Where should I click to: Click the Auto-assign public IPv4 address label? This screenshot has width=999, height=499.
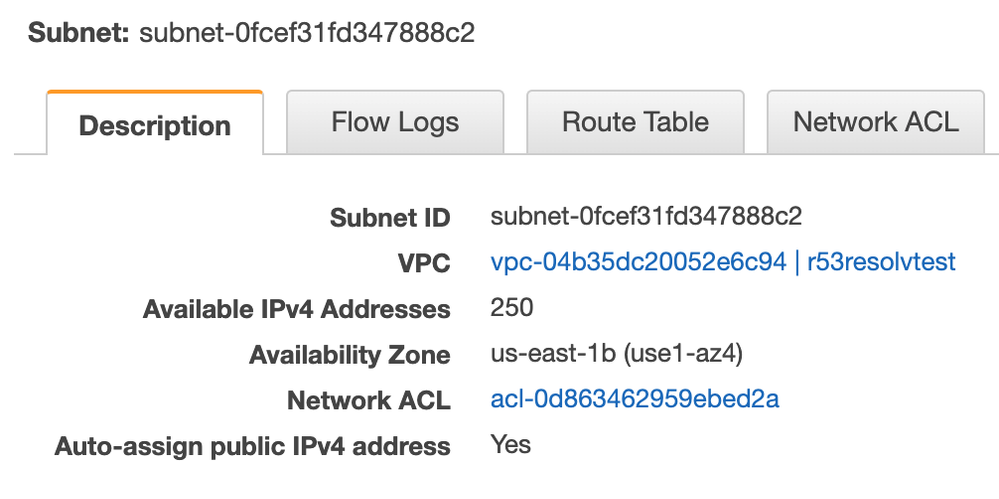(x=253, y=446)
